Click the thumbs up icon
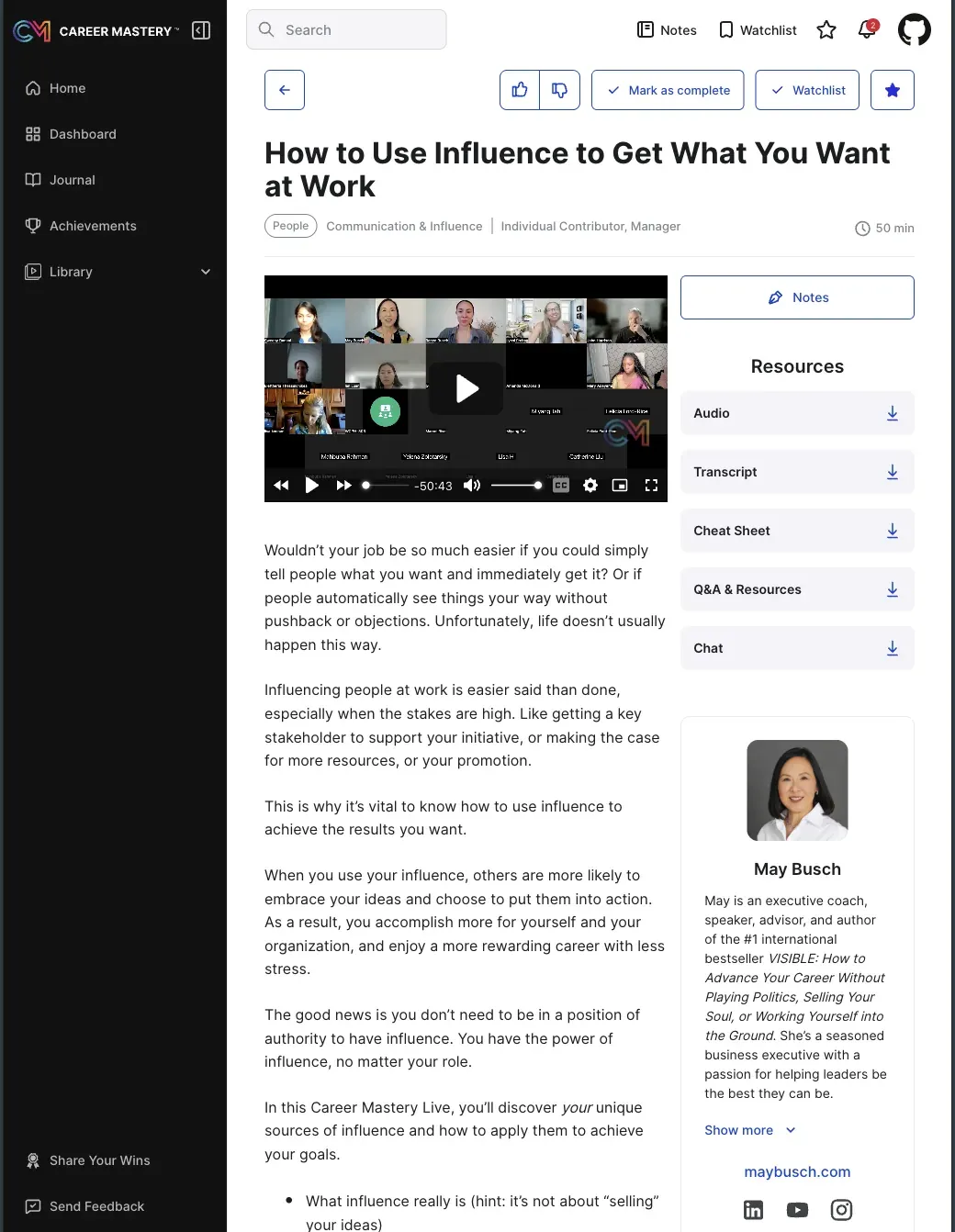 click(x=520, y=90)
